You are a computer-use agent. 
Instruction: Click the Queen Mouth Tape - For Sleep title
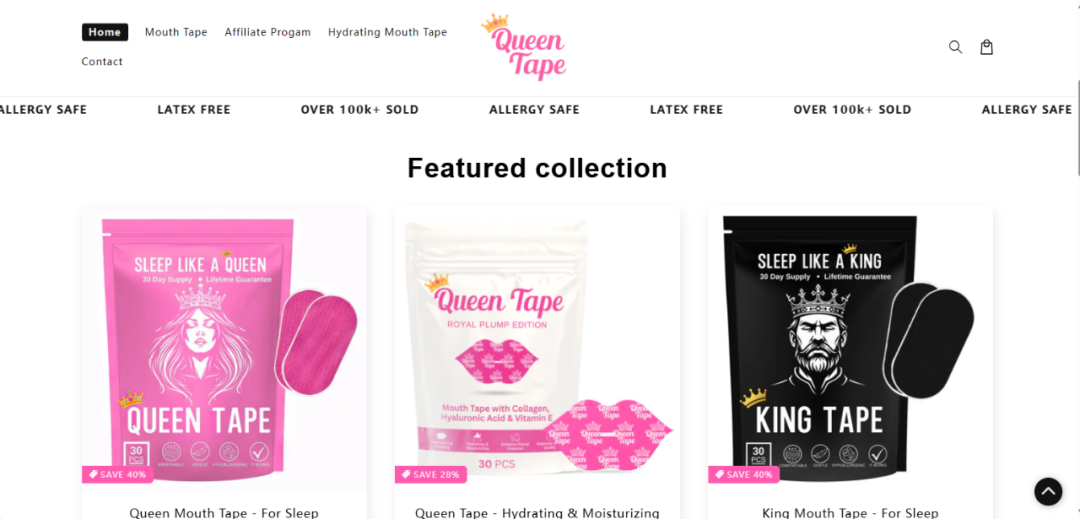(x=224, y=513)
